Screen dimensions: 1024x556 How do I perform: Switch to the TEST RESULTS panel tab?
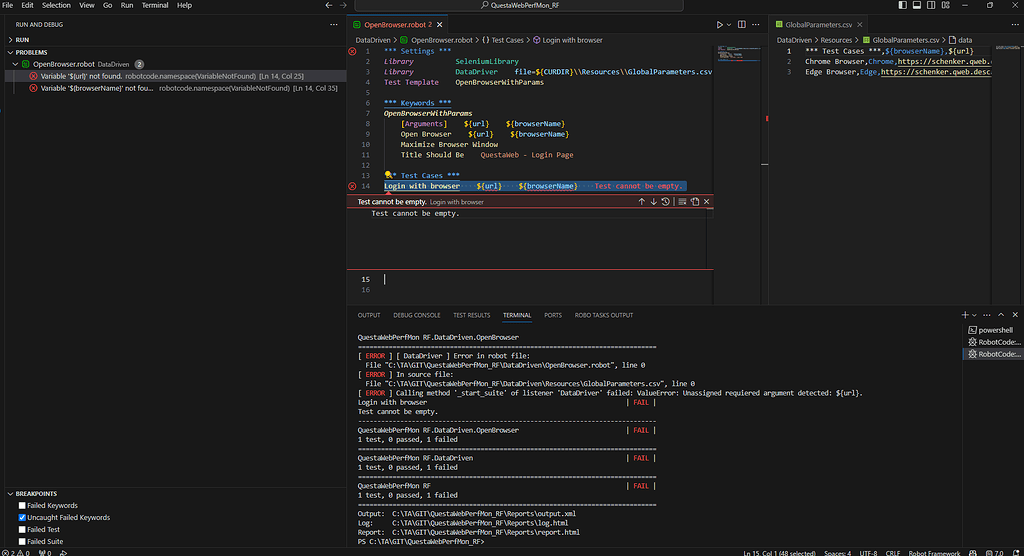[x=471, y=315]
